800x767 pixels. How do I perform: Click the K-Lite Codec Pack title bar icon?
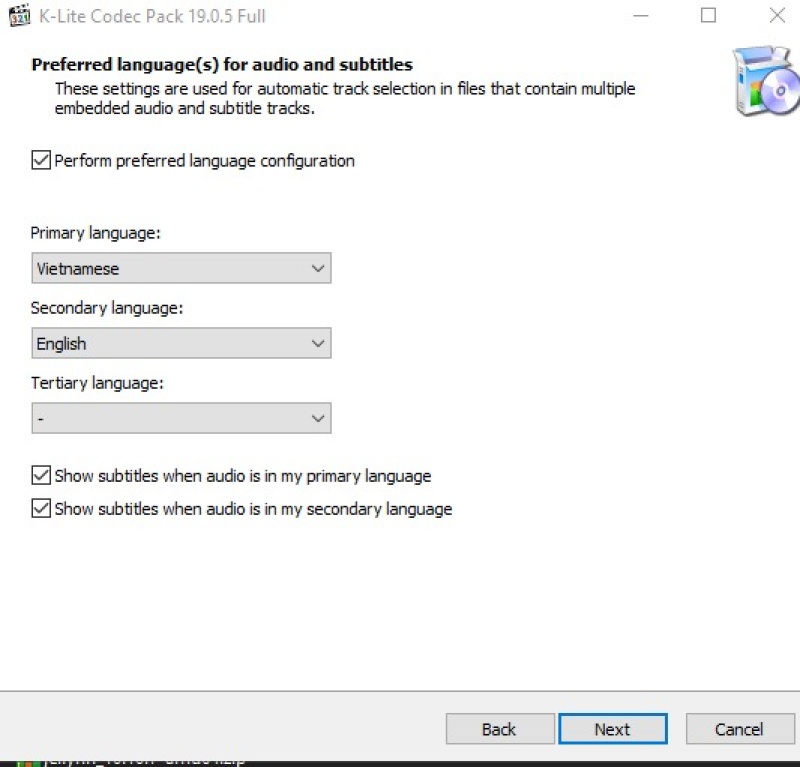pyautogui.click(x=19, y=15)
